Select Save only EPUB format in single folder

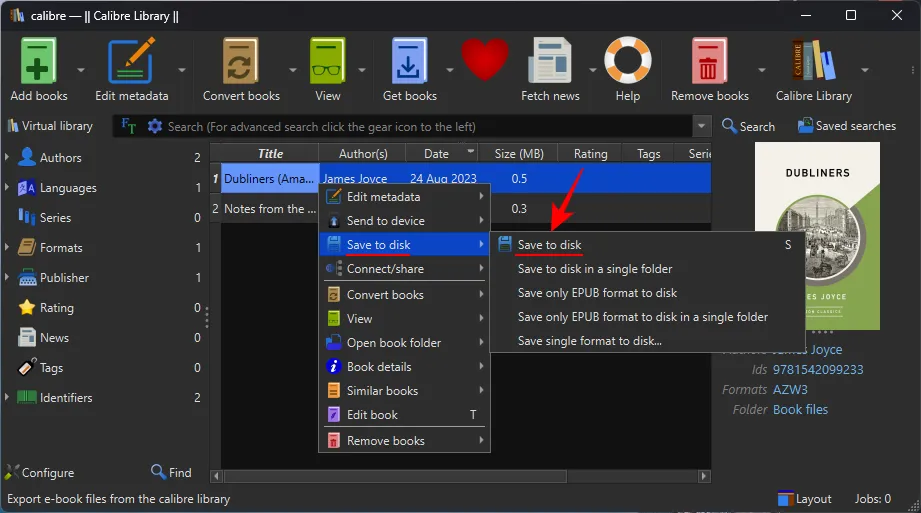tap(647, 317)
